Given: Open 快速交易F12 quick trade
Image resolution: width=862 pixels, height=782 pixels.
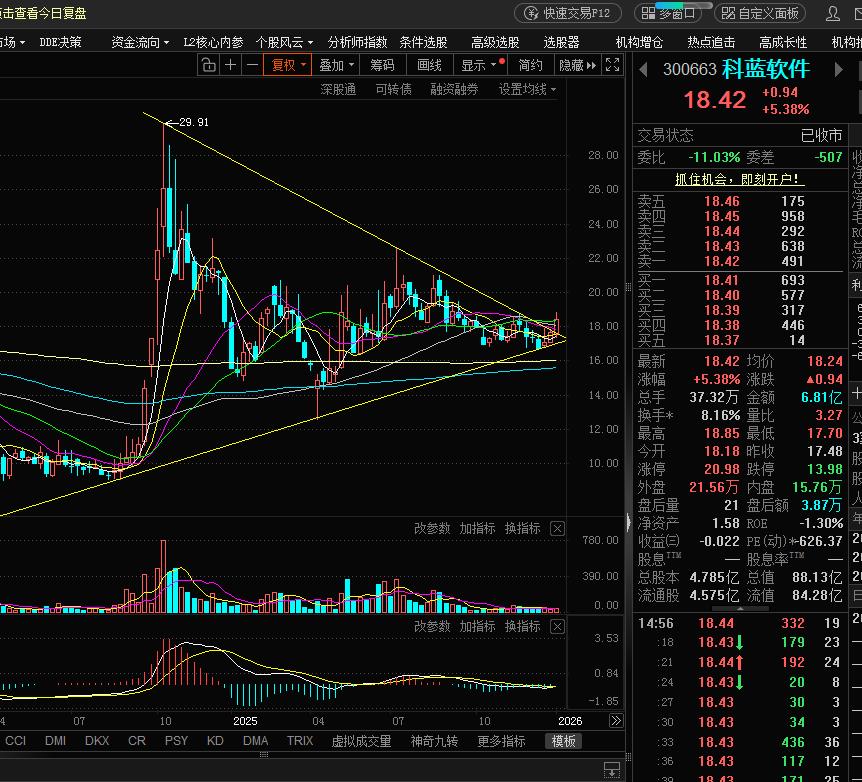Looking at the screenshot, I should (x=568, y=13).
